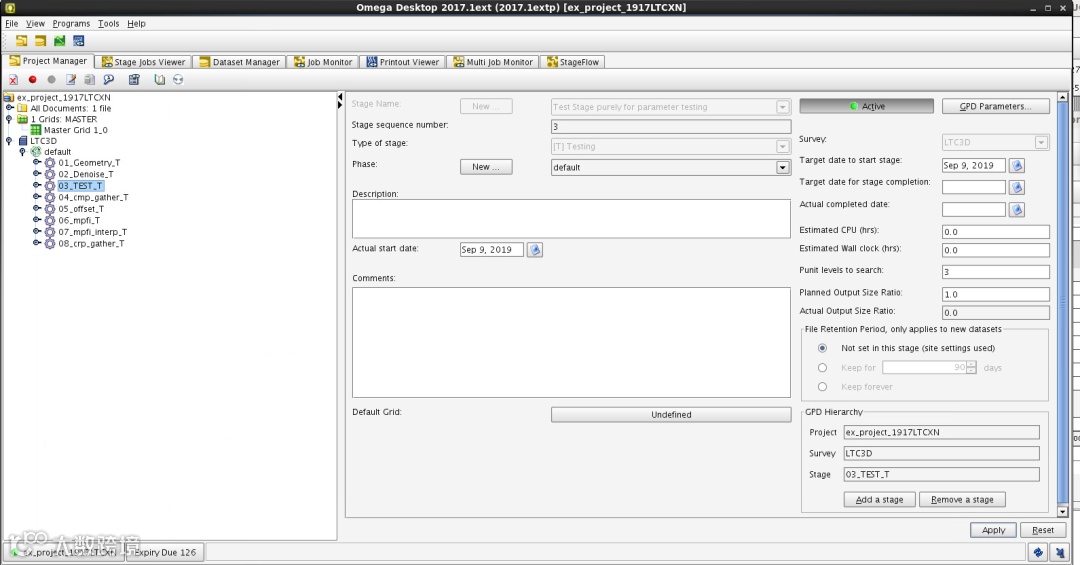
Task: Click the Punit levels to search field
Action: point(995,272)
